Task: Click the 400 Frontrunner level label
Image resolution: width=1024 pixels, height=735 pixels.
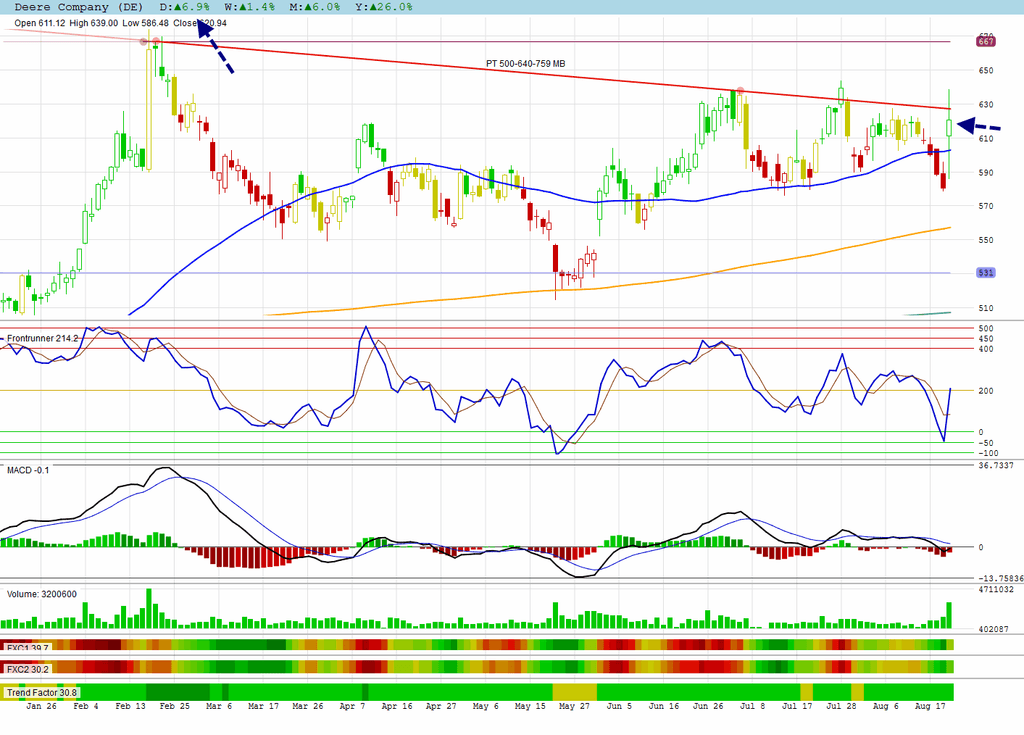Action: 985,349
